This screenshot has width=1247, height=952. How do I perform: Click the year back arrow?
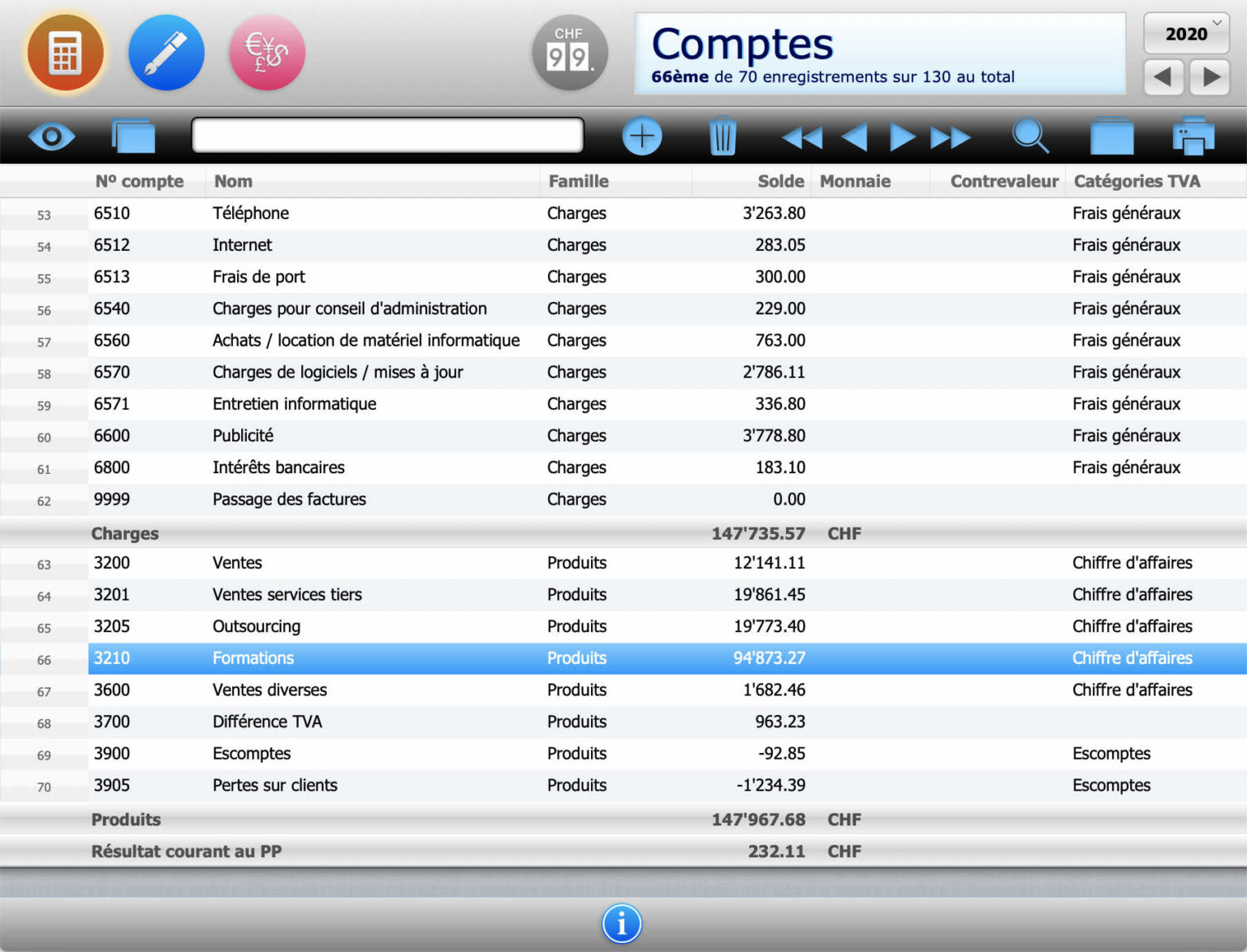(1163, 77)
